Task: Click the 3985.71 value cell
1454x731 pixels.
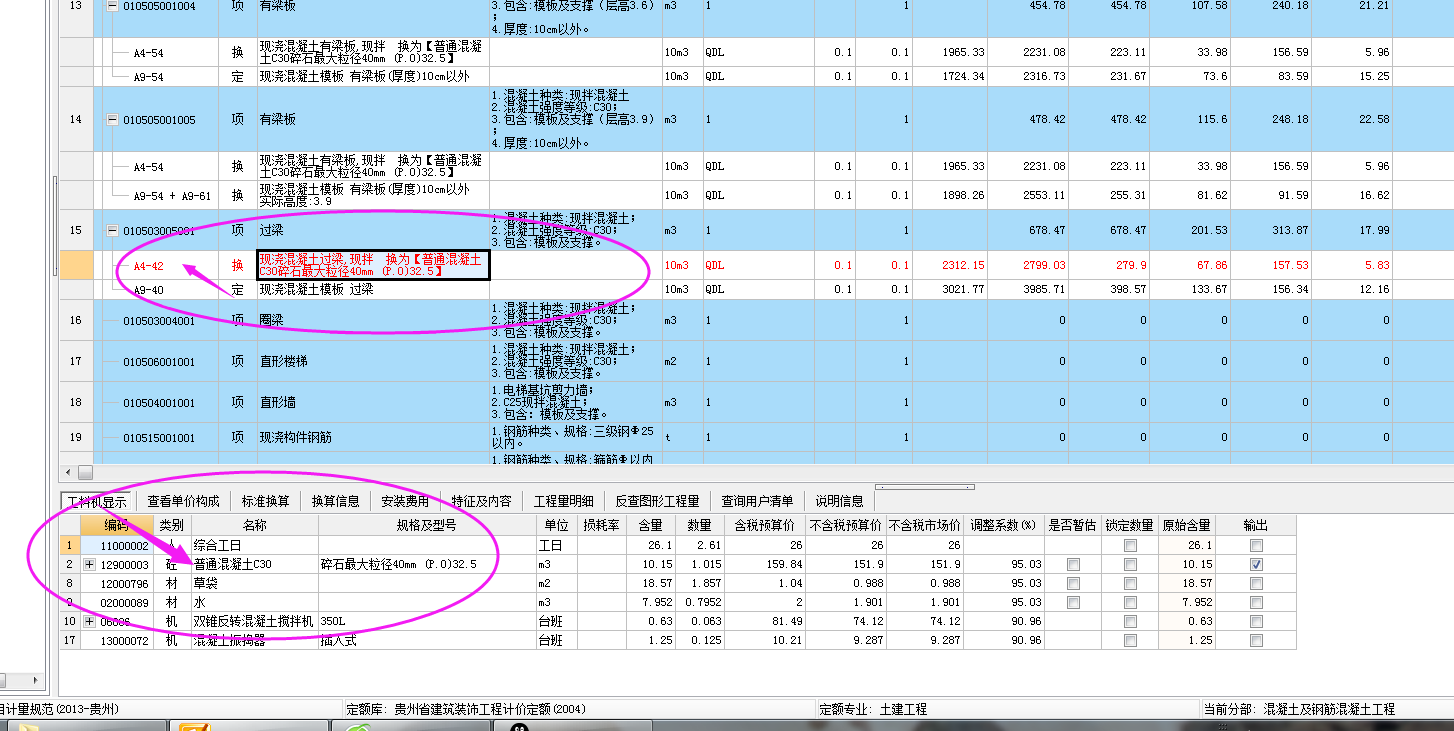Action: (1029, 289)
